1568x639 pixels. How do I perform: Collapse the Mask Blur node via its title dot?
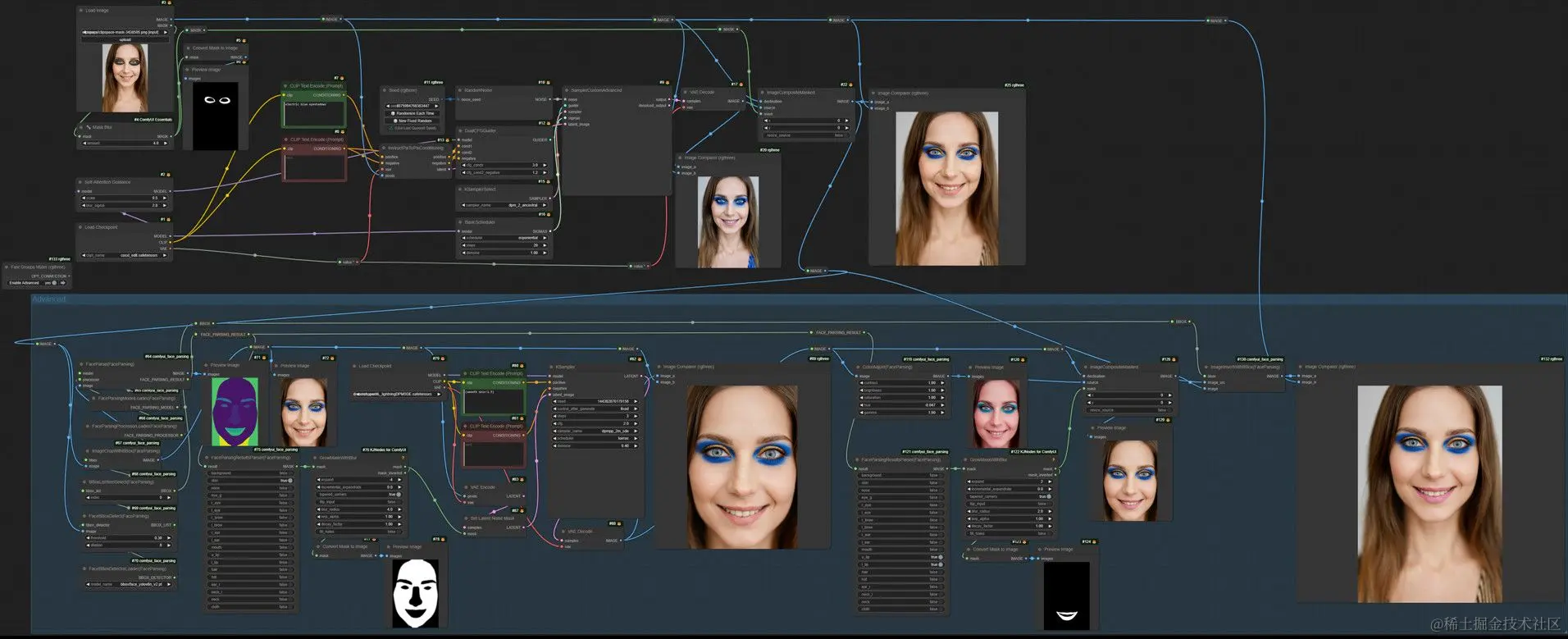click(x=81, y=127)
